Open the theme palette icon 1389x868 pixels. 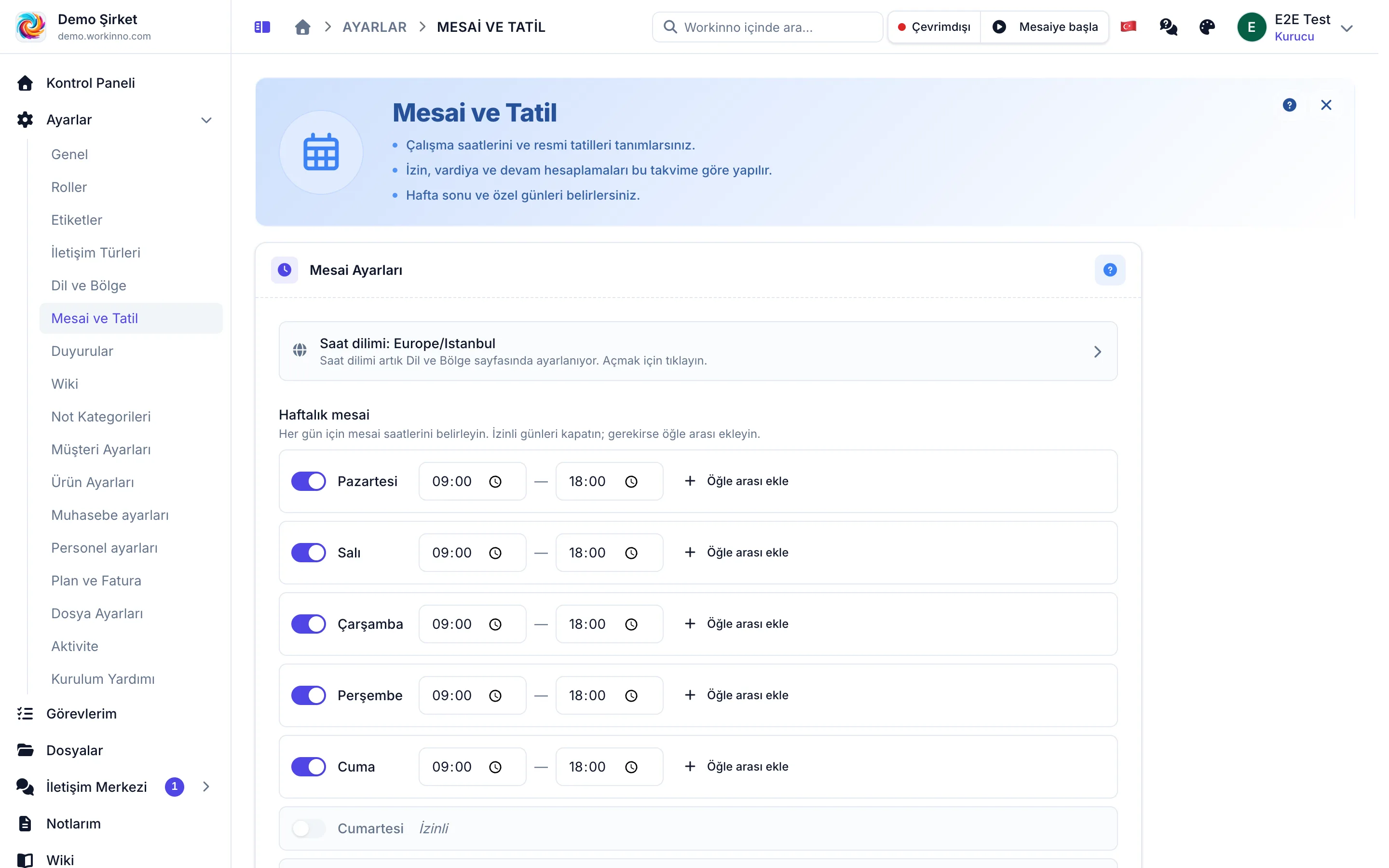(x=1207, y=27)
